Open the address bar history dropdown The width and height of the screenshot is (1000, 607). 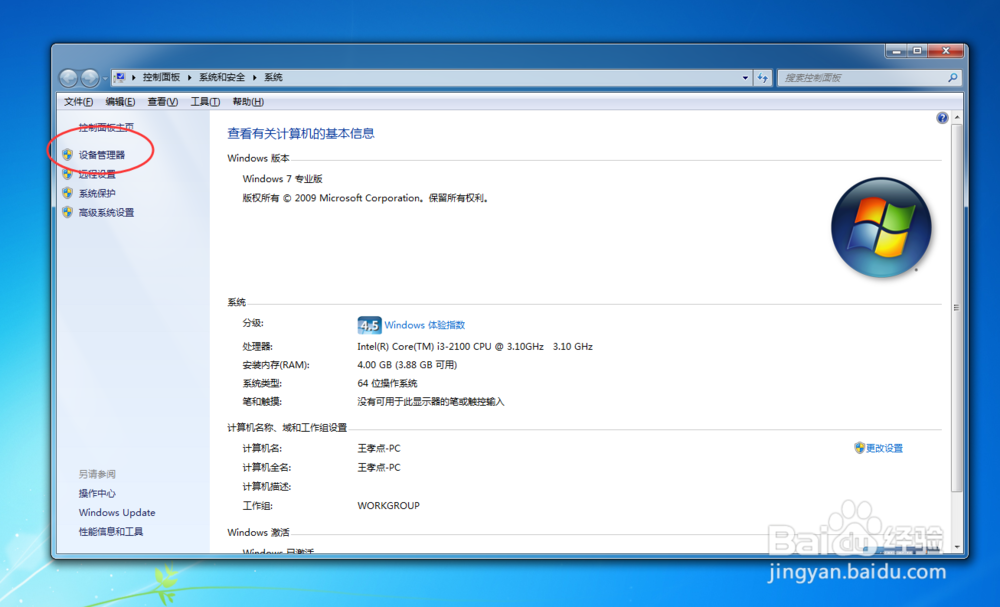[x=745, y=78]
